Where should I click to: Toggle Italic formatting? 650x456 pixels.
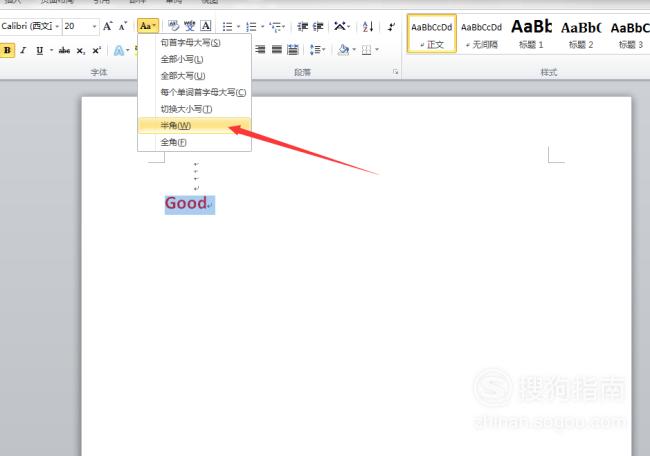coord(23,50)
